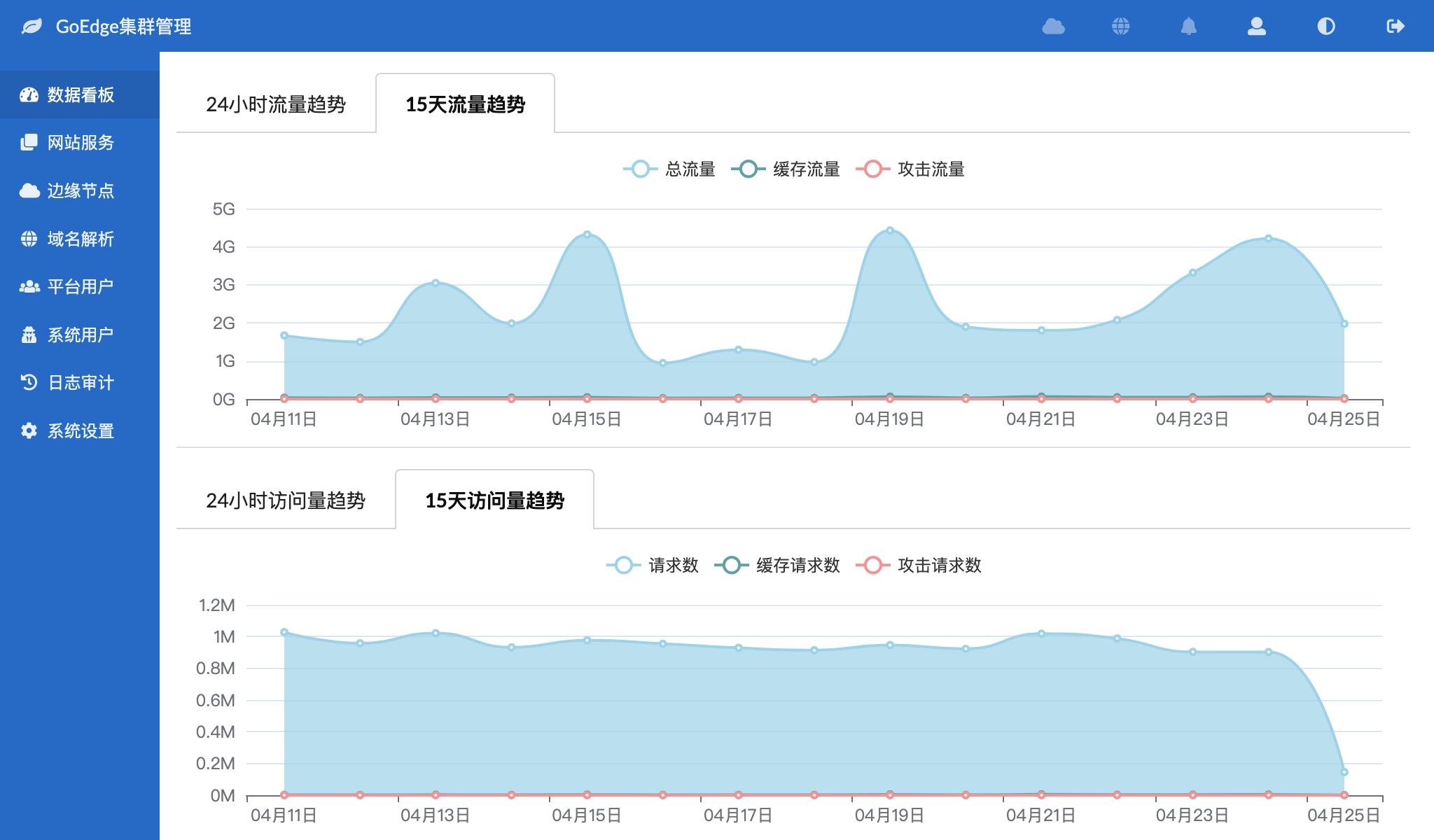Viewport: 1434px width, 840px height.
Task: Click the globe icon in the top bar
Action: [x=1121, y=27]
